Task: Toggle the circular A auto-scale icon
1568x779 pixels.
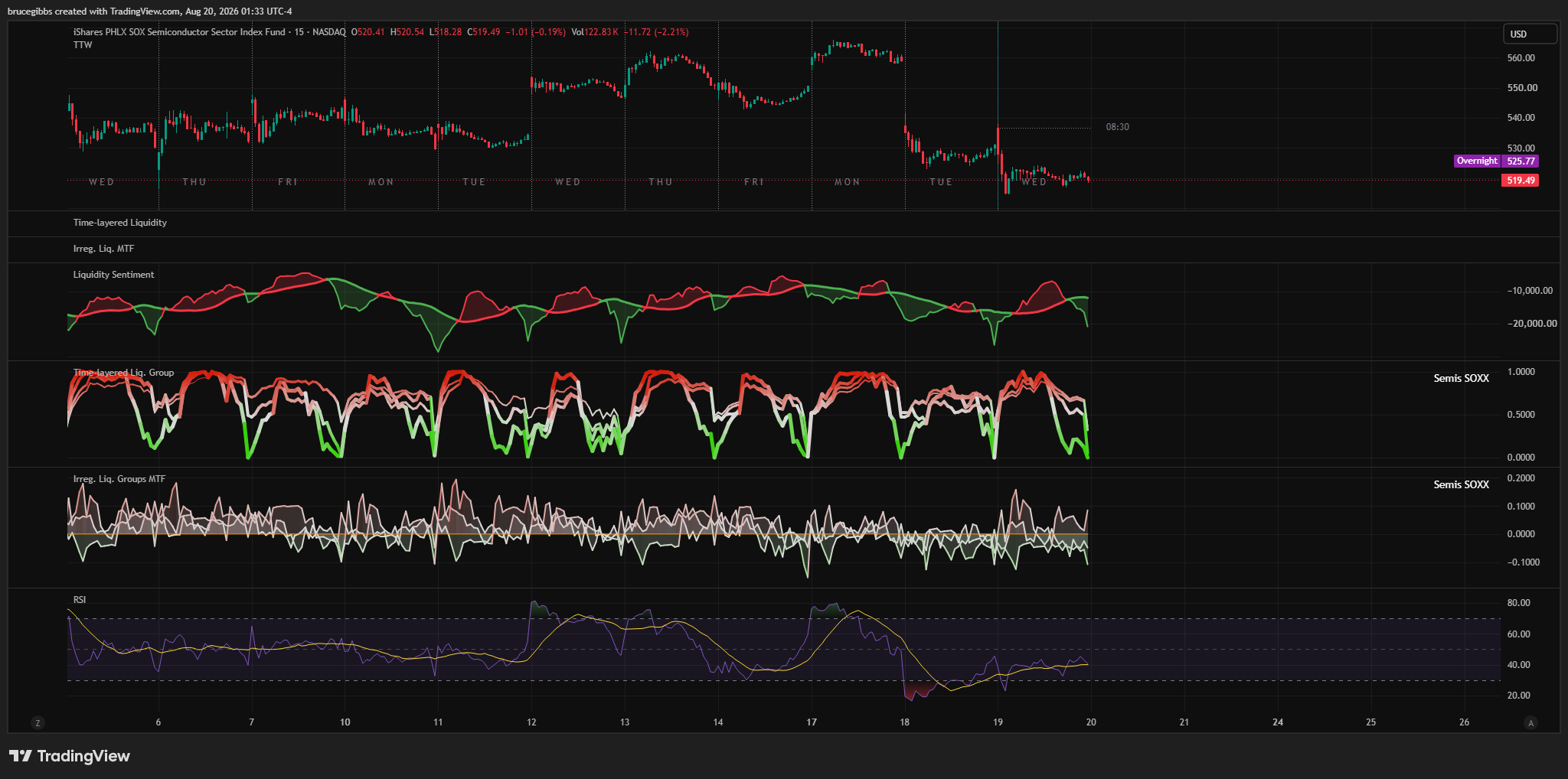Action: [1530, 722]
